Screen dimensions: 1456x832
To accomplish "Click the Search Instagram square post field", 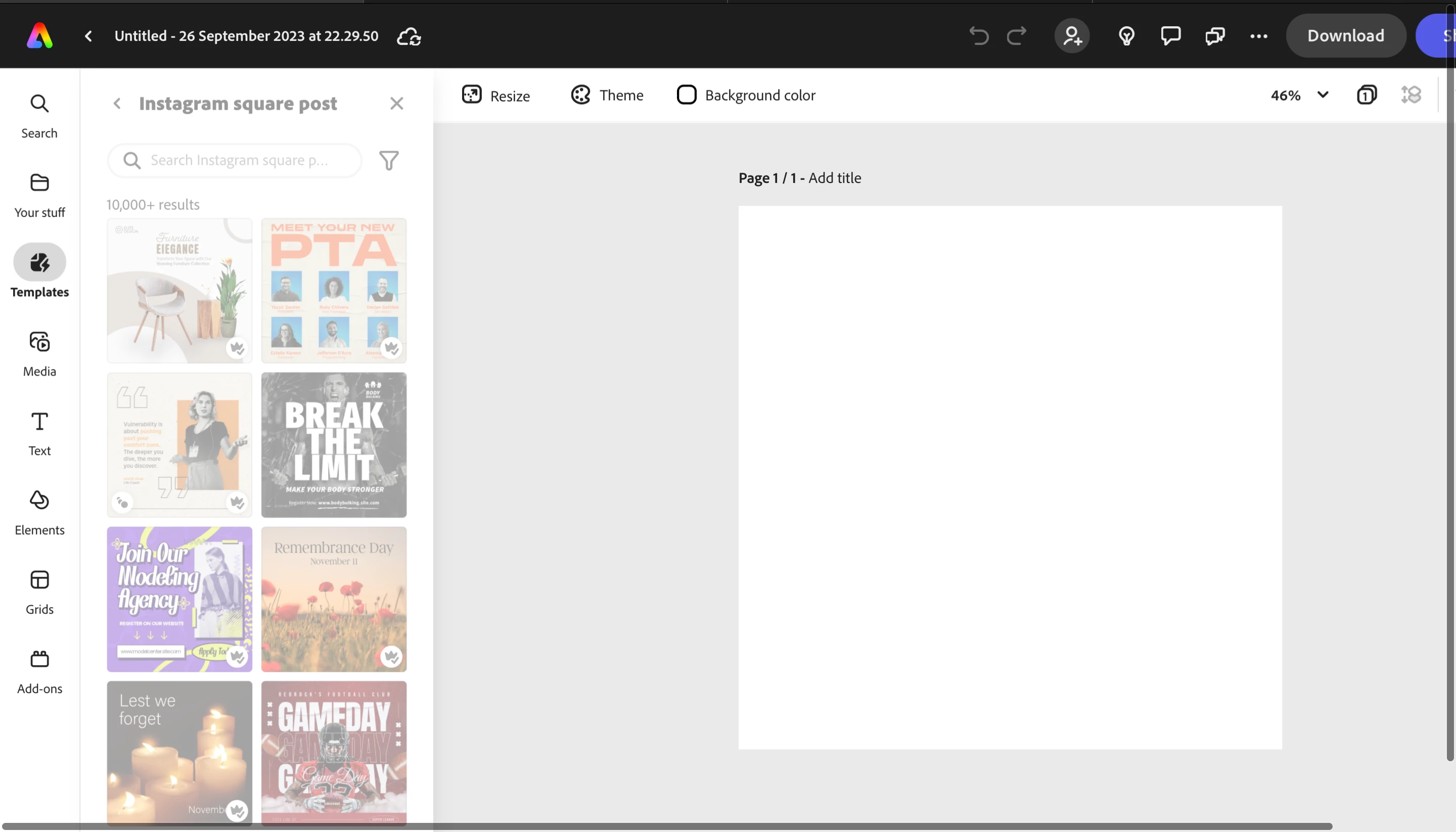I will pos(239,161).
